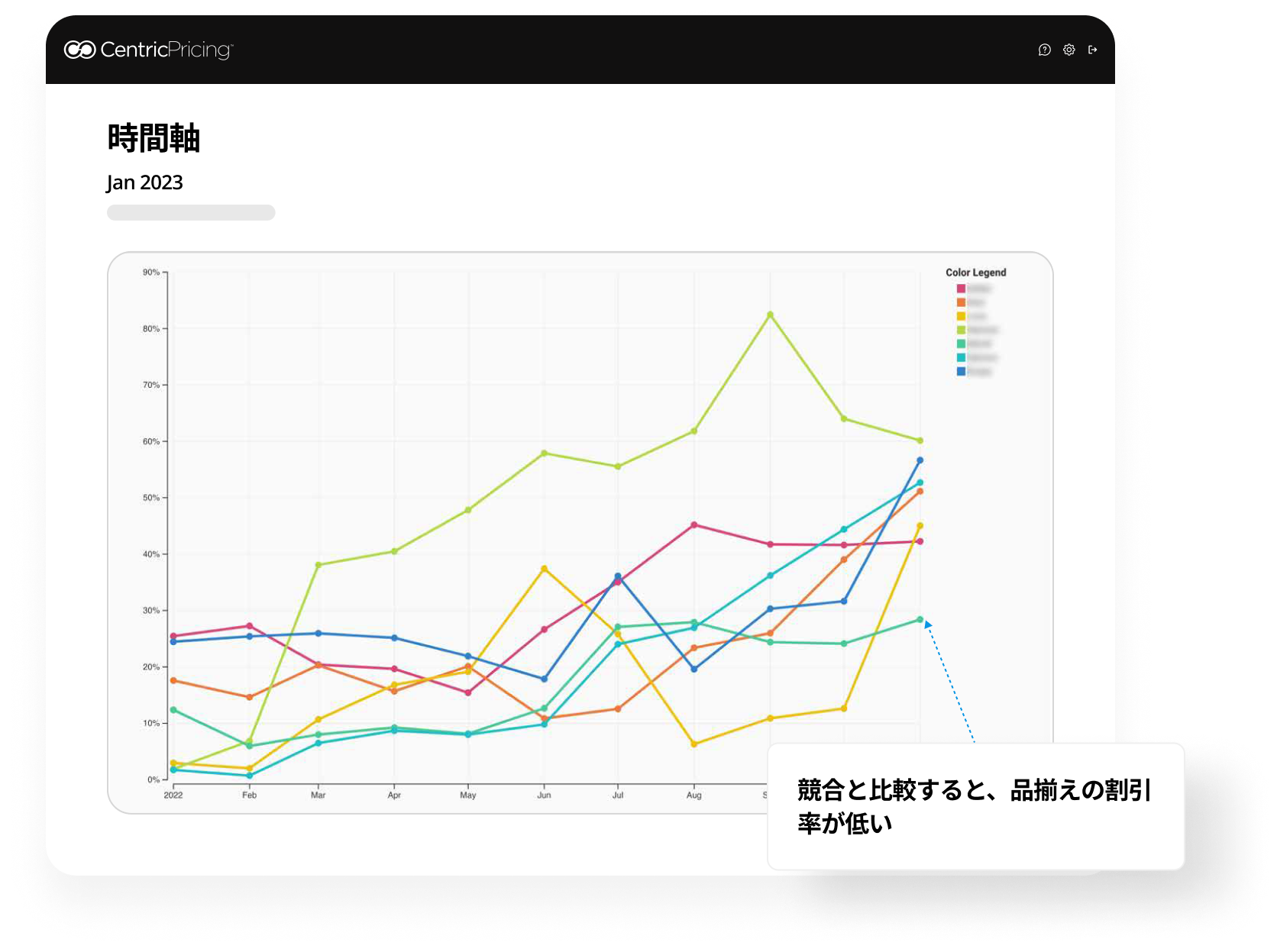Select the cyan legend color swatch
Screen dimensions: 1277x952
pyautogui.click(x=961, y=357)
